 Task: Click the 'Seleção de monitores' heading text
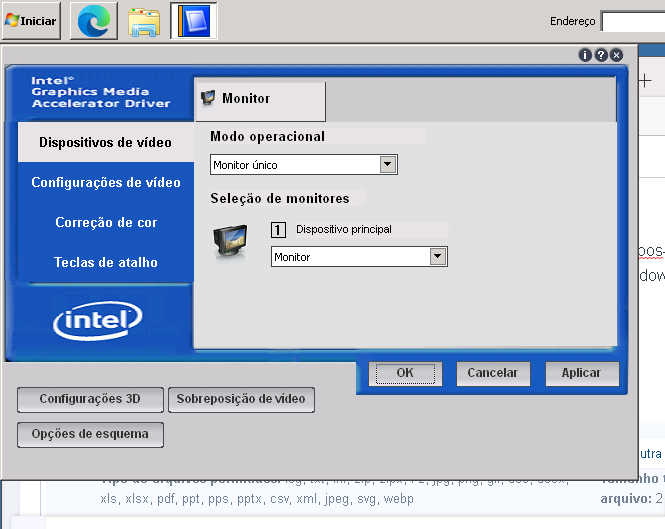[x=280, y=199]
